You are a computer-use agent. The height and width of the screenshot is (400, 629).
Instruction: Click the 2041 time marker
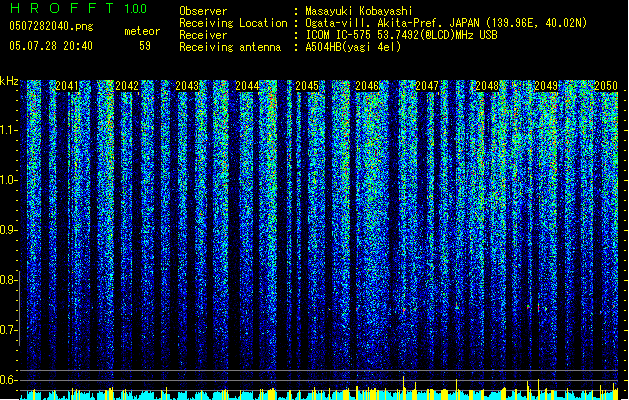pyautogui.click(x=67, y=86)
